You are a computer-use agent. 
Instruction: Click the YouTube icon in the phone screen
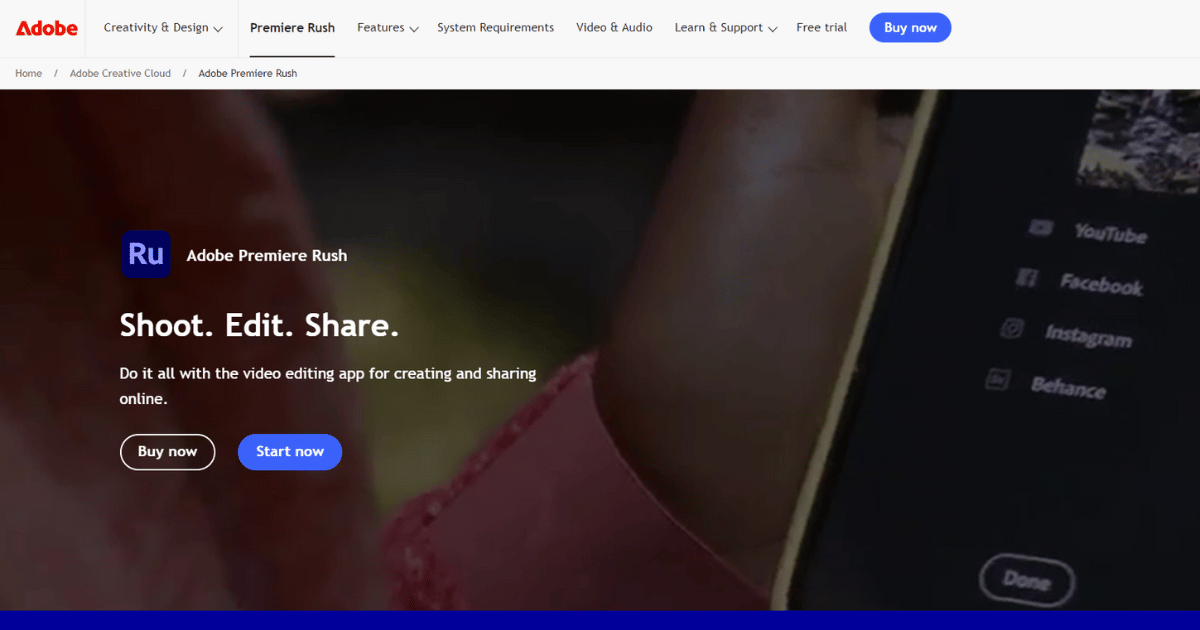(x=1041, y=228)
